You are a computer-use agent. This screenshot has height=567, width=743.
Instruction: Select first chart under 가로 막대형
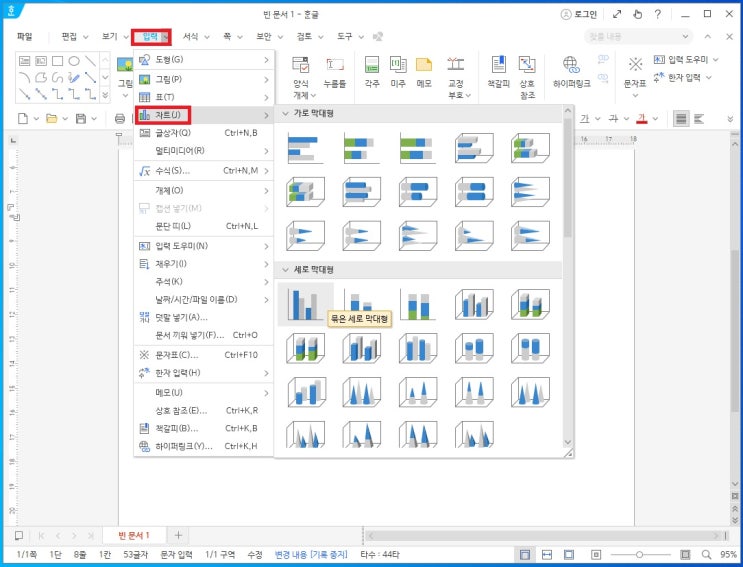(306, 148)
